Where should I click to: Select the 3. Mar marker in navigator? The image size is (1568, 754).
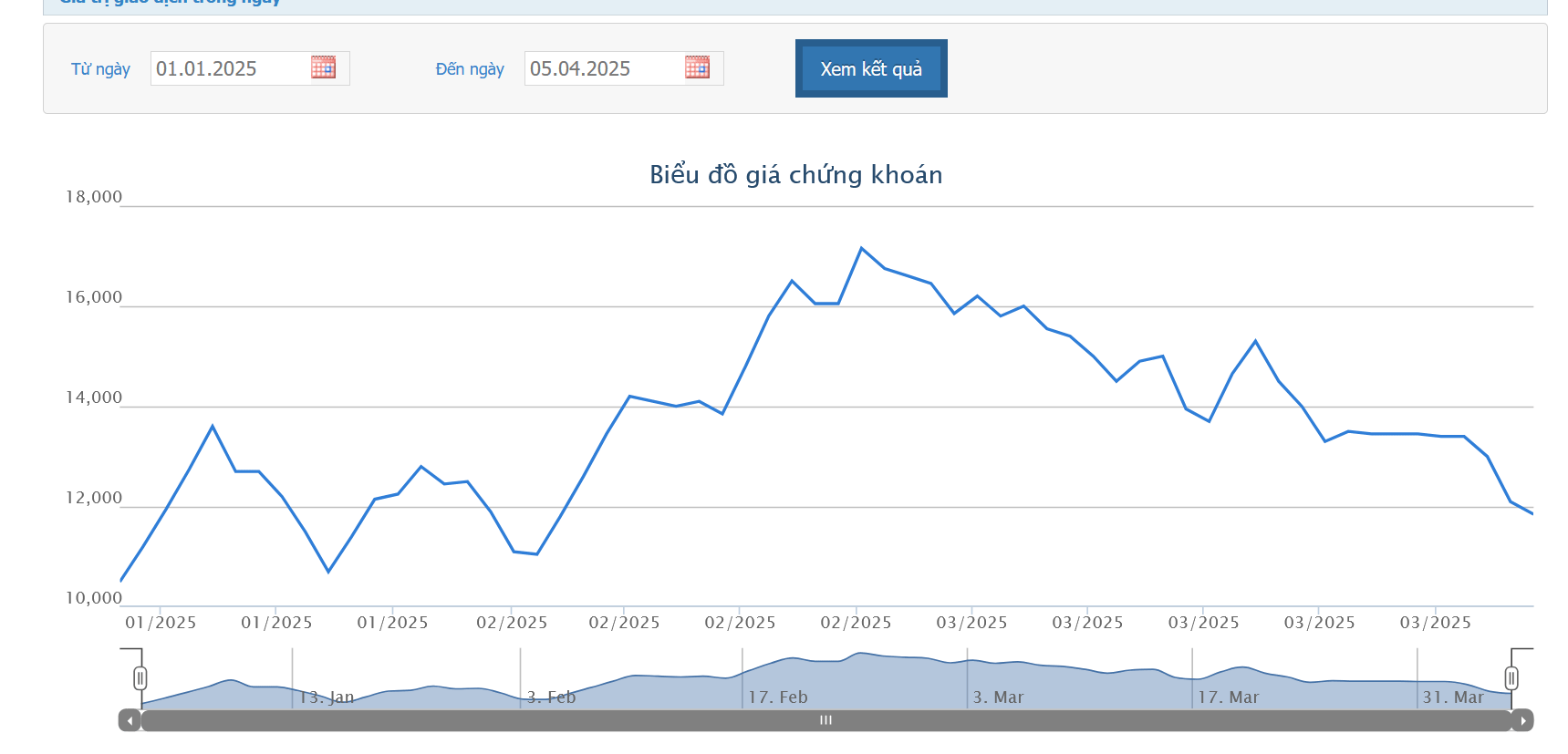998,697
